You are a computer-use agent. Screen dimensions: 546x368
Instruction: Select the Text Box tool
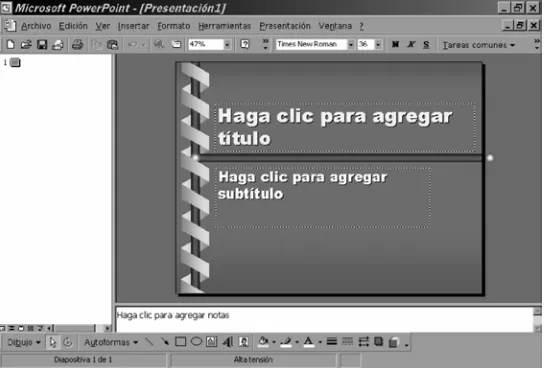[212, 342]
